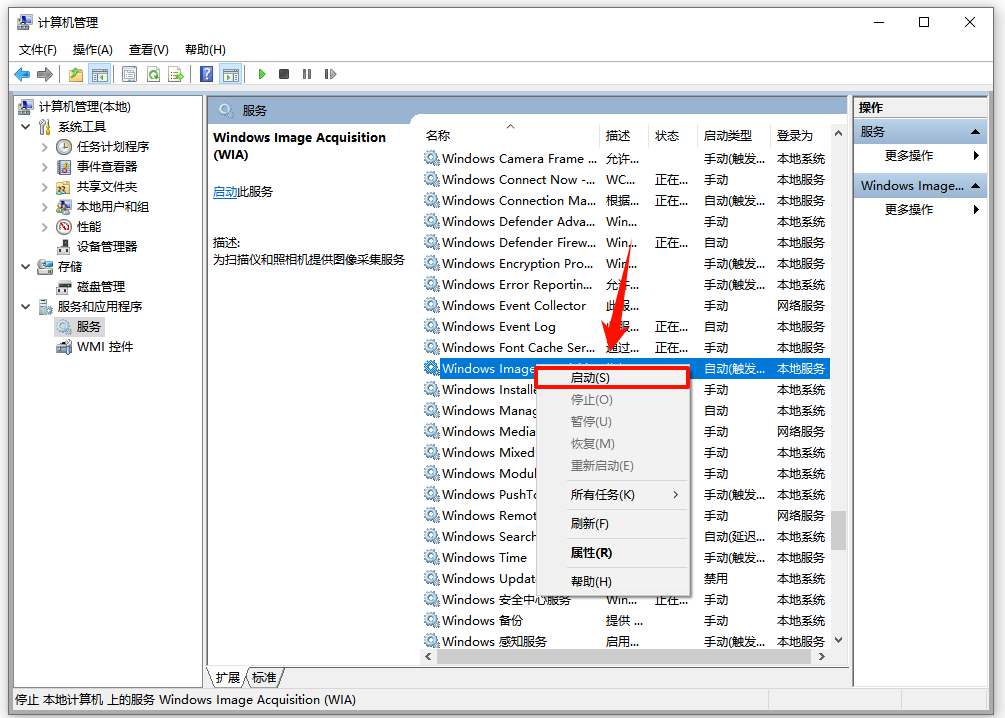The image size is (1005, 718).
Task: Switch to the 扩展 tab
Action: pyautogui.click(x=227, y=678)
